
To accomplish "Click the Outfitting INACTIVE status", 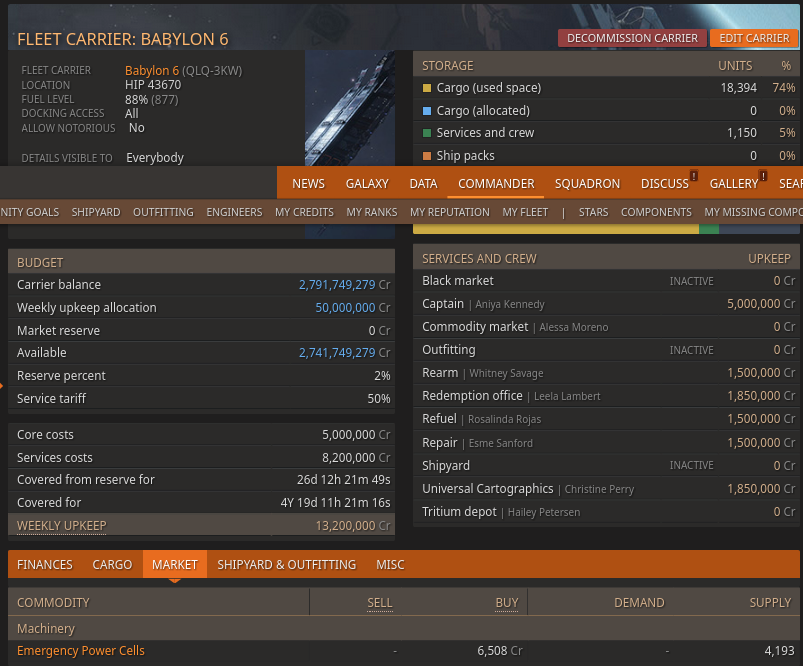I will [x=691, y=350].
